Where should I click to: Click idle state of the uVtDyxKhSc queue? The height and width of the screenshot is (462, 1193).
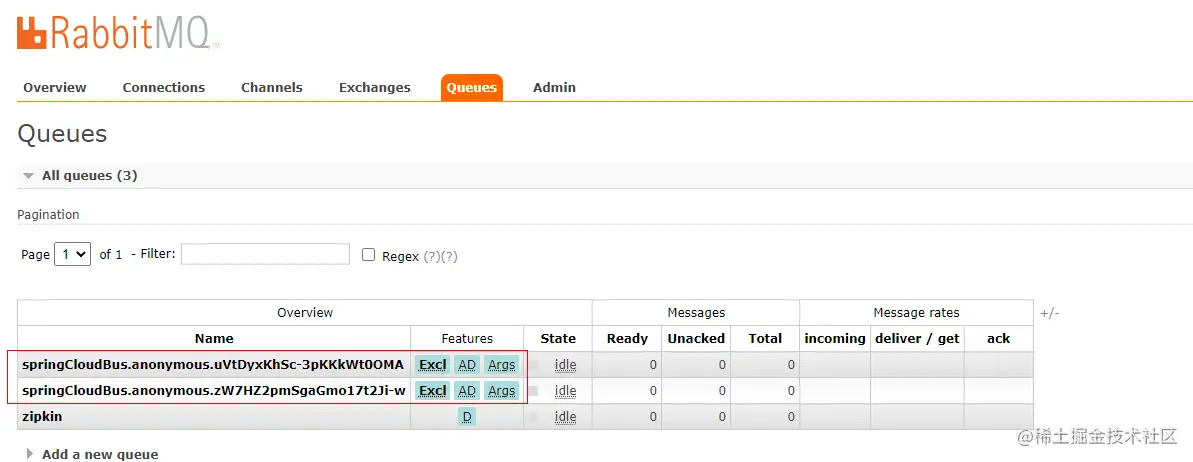[x=565, y=365]
